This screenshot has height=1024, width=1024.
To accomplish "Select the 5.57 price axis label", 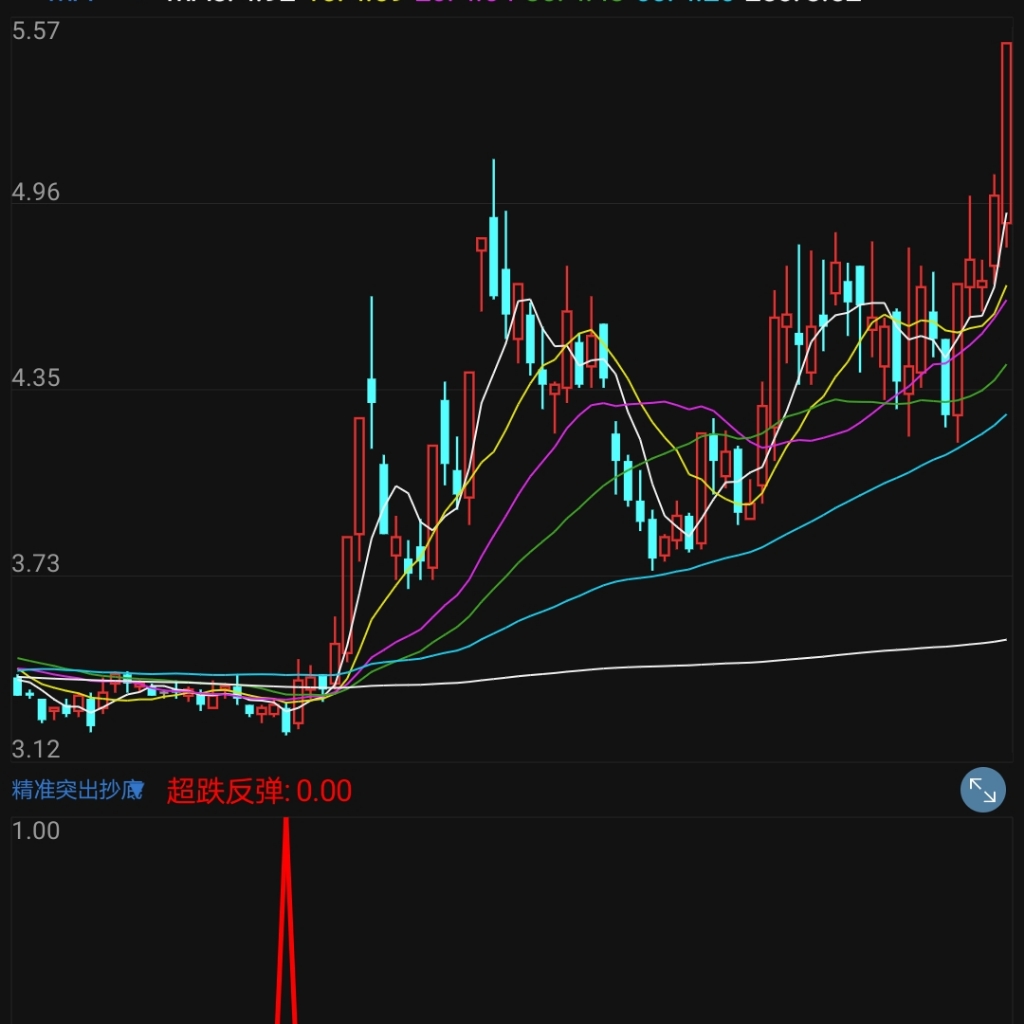I will (36, 31).
